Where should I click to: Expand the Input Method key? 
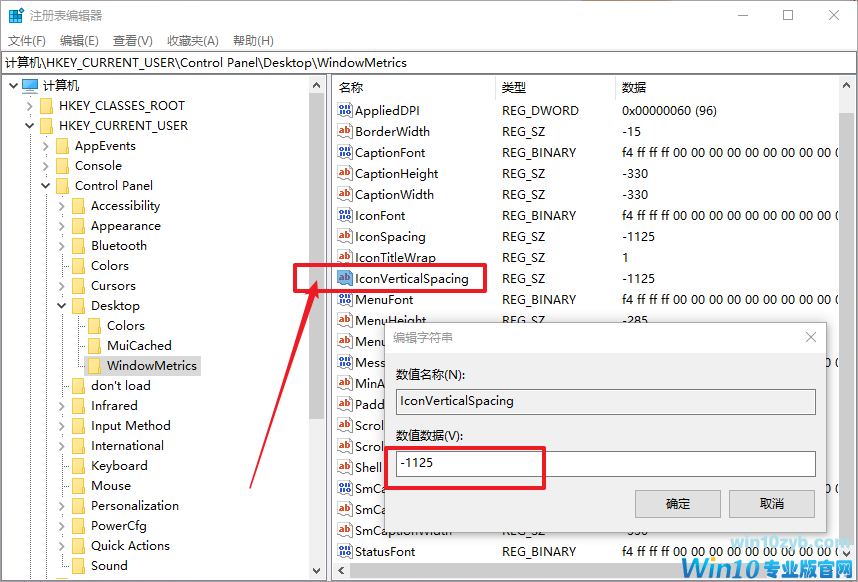[x=61, y=426]
